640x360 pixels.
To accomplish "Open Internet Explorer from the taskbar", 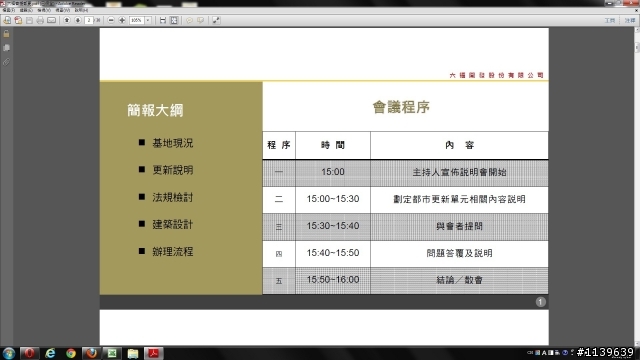I will 50,353.
